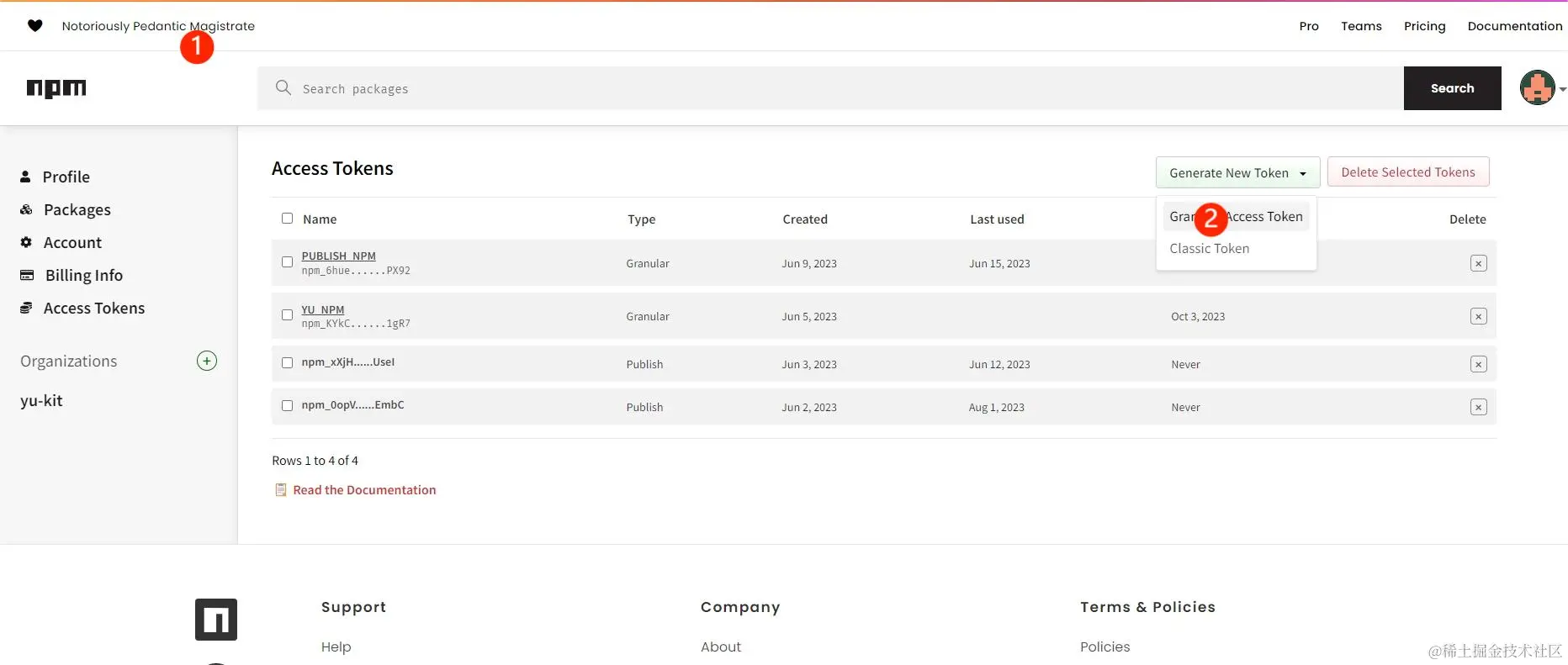This screenshot has width=1568, height=665.
Task: Click the Aug 1, 2023 last used cell
Action: [996, 407]
